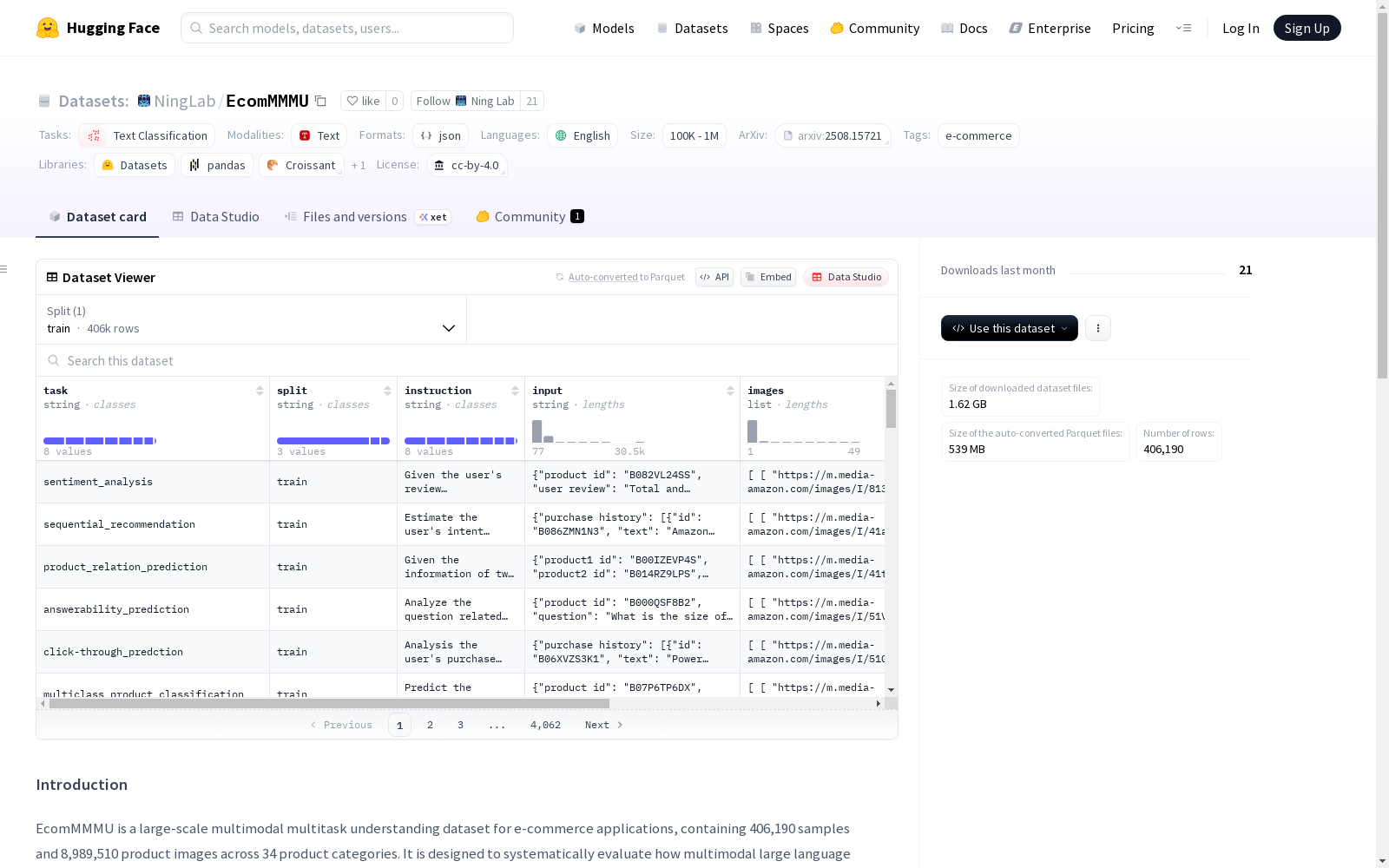Expand the Split train dropdown
The height and width of the screenshot is (868, 1389).
[252, 319]
